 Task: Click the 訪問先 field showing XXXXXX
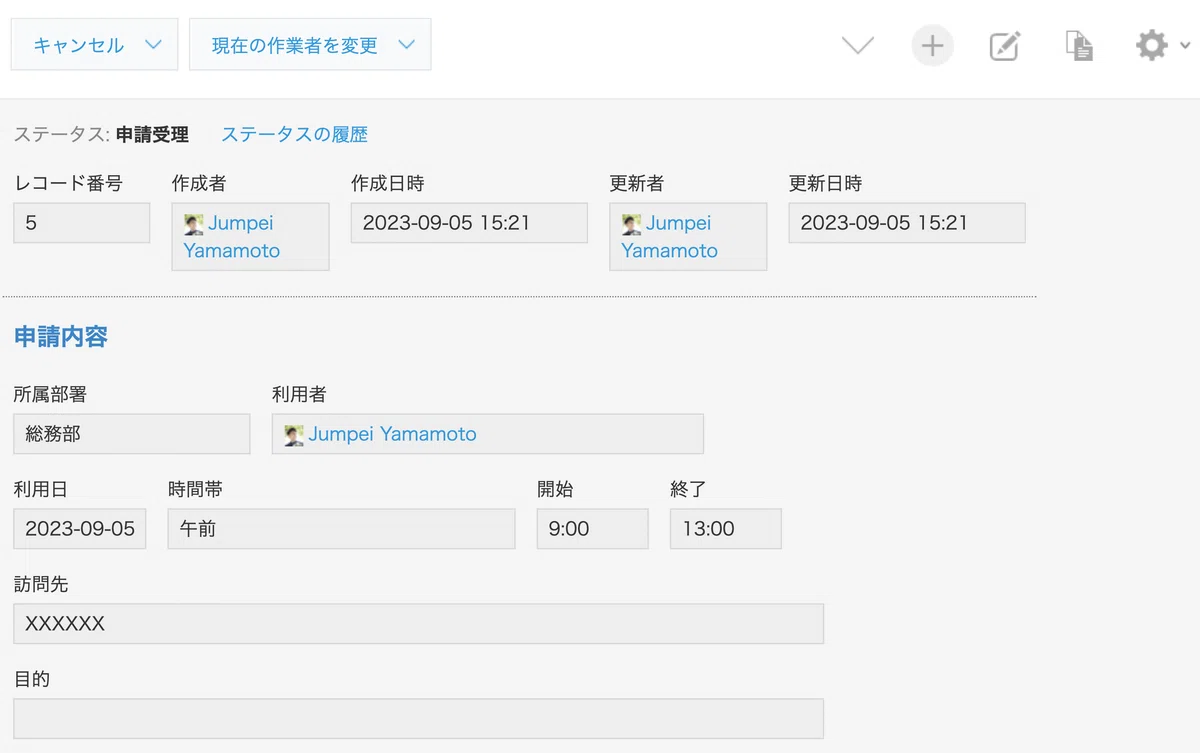(x=418, y=624)
